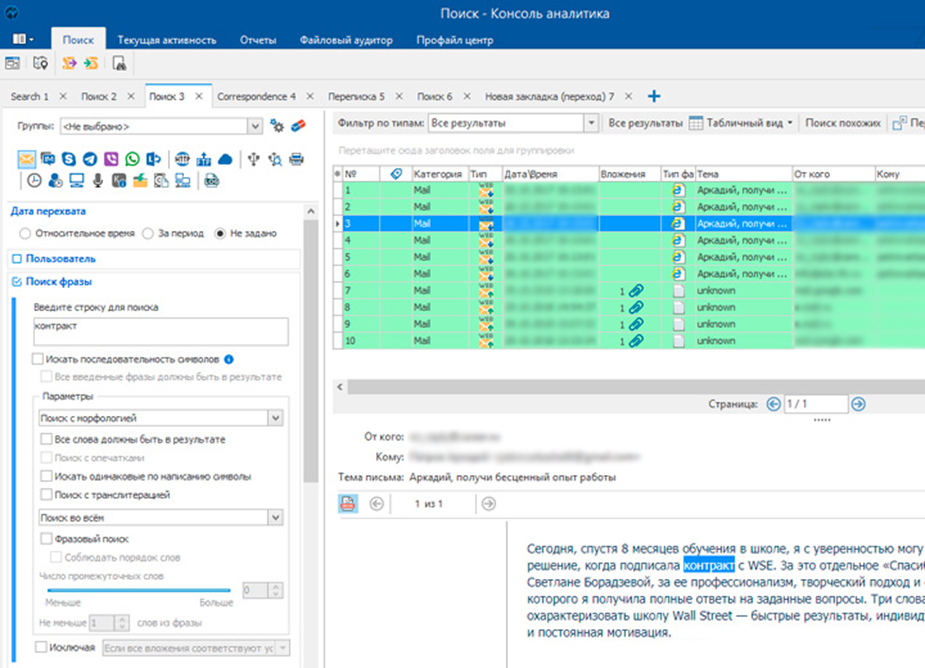Click the intermediate words count slider
The image size is (925, 668).
[x=139, y=590]
